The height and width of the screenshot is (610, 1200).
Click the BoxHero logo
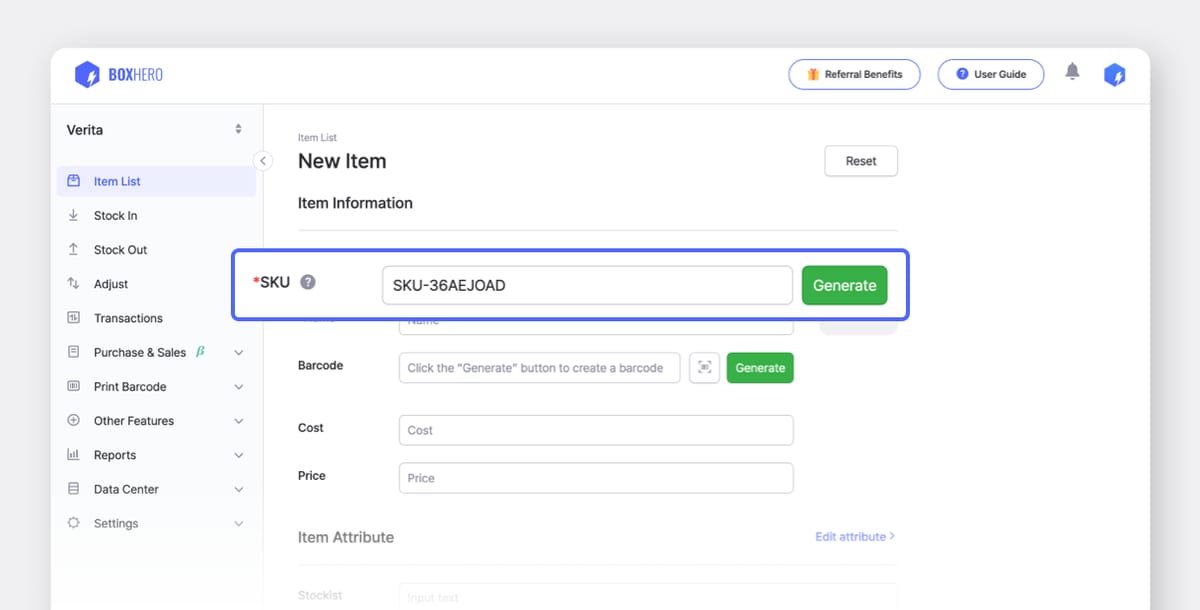[x=118, y=75]
